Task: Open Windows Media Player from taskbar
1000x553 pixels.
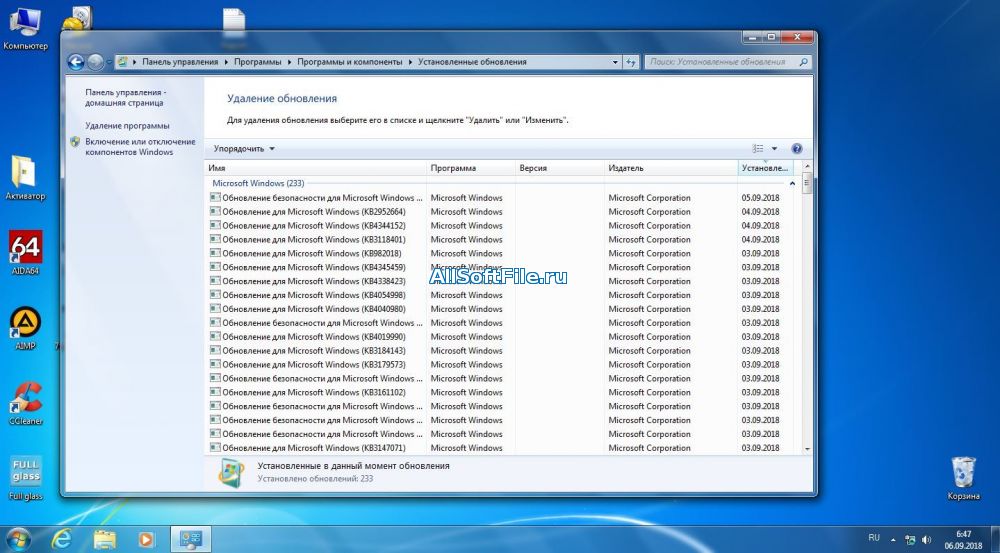Action: (x=146, y=538)
